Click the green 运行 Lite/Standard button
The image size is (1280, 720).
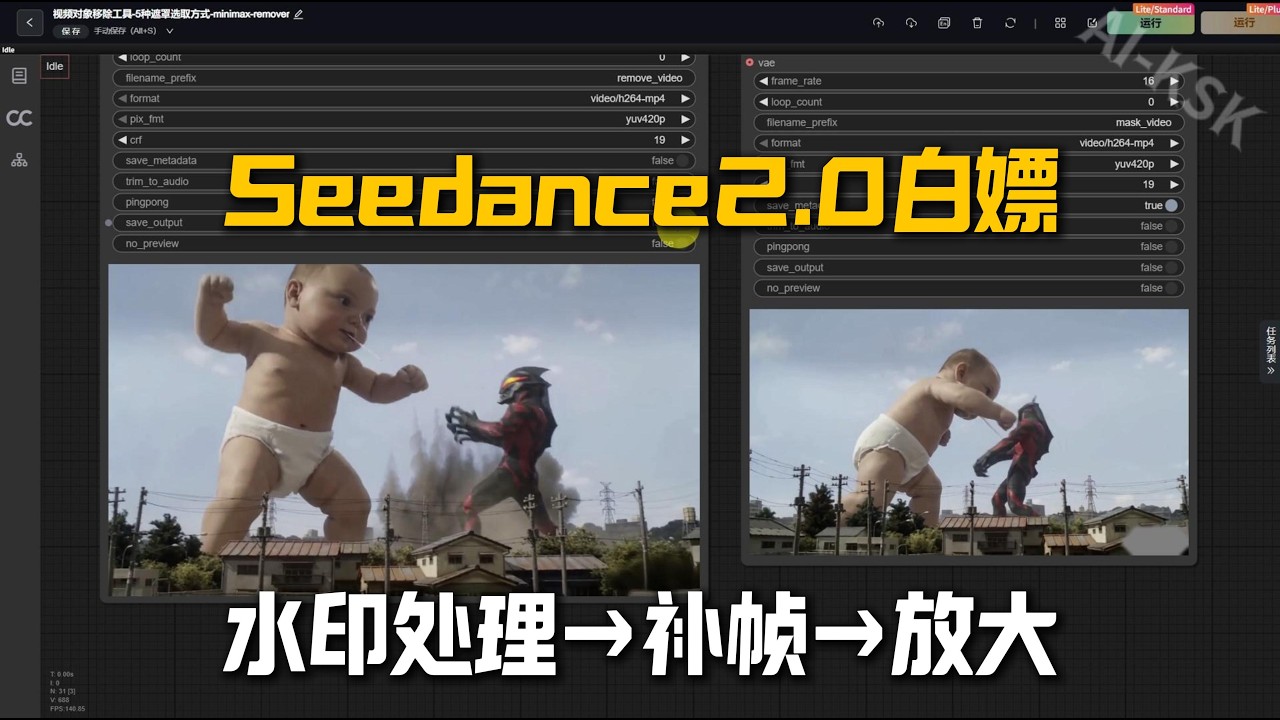1150,22
